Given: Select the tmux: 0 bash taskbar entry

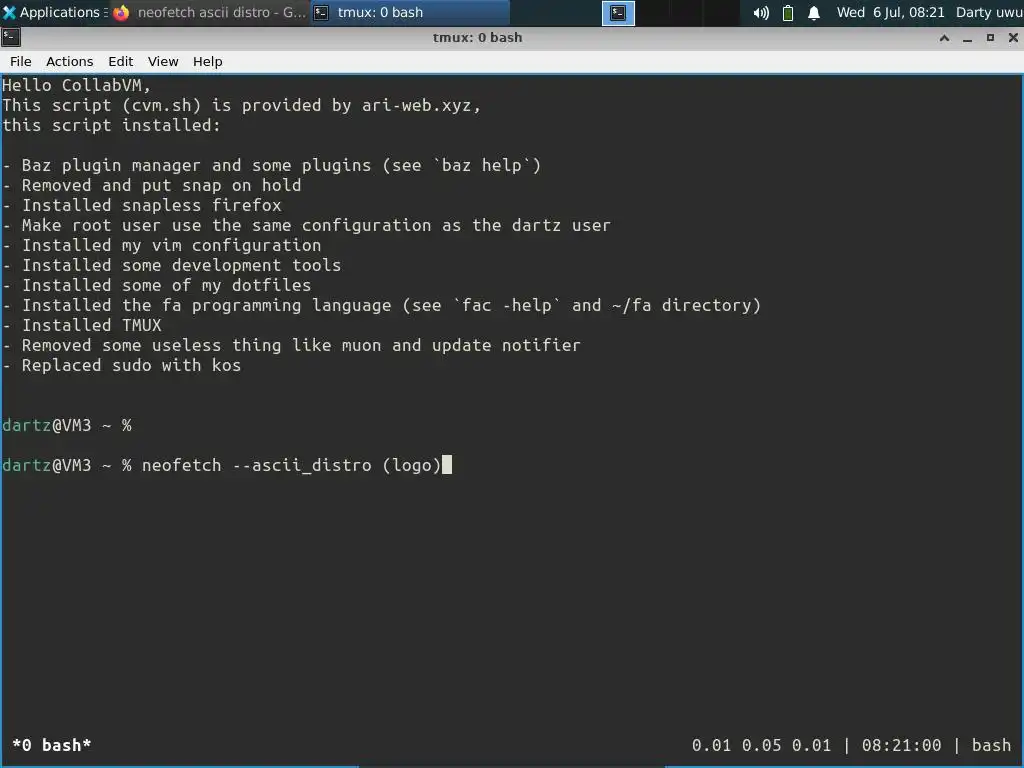Looking at the screenshot, I should pos(408,12).
